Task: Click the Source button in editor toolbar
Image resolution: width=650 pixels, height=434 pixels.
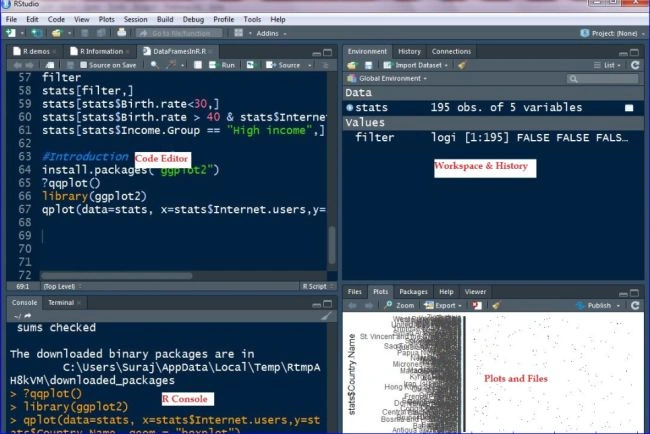Action: tap(284, 65)
